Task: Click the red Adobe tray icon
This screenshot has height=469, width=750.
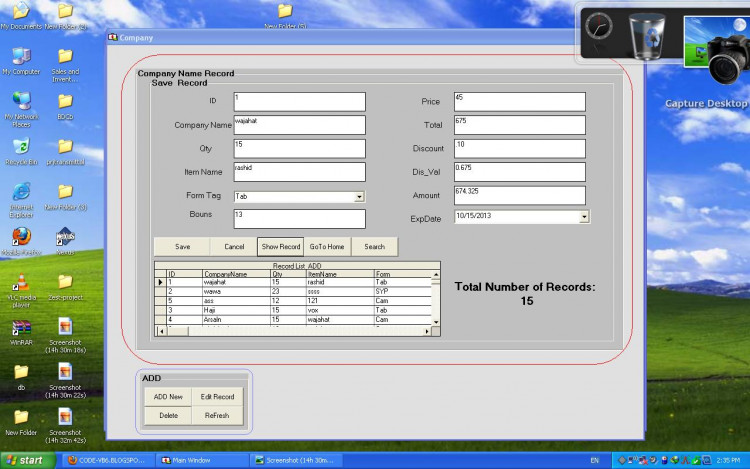Action: point(685,460)
